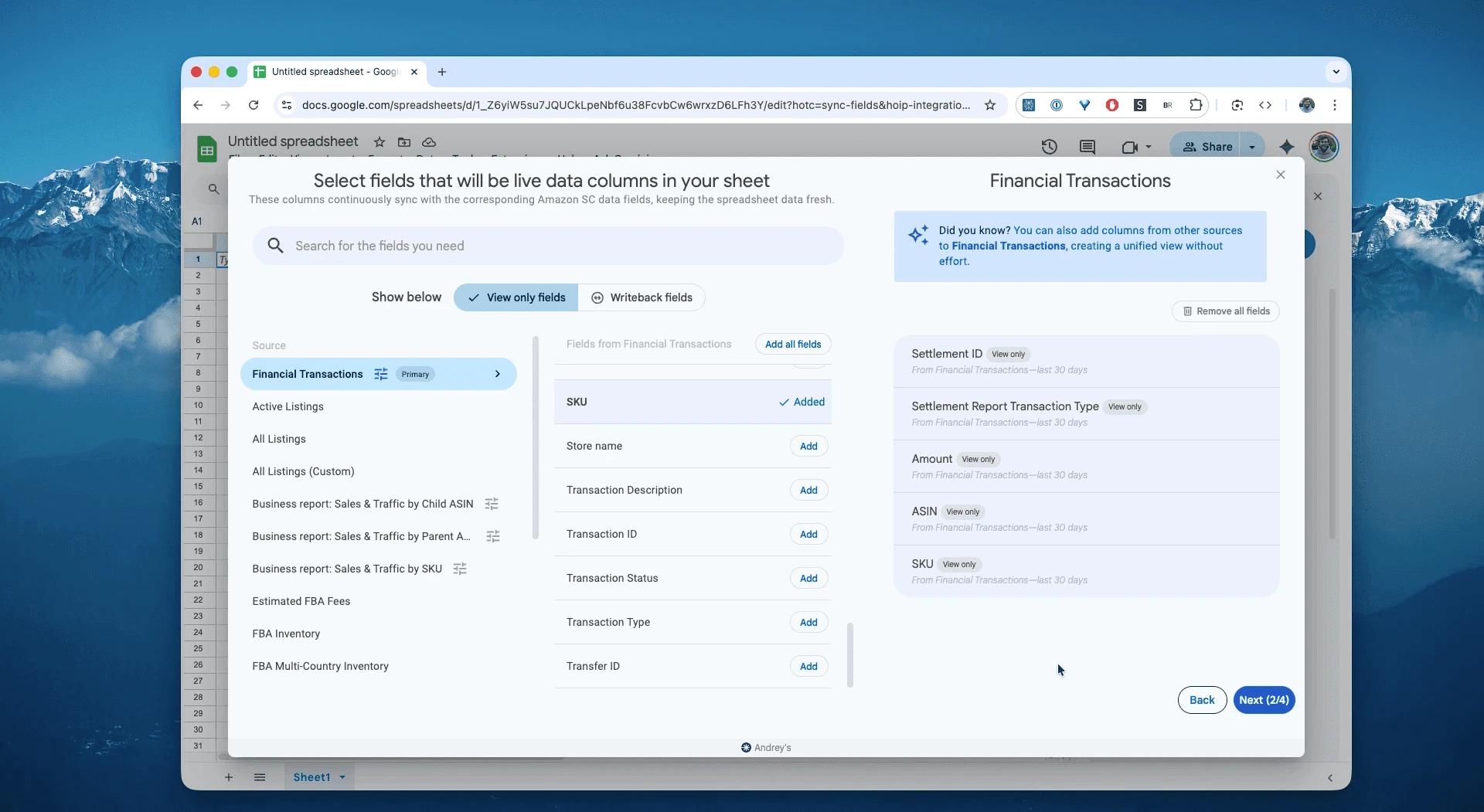Screen dimensions: 1484x812
Task: Select Estimated FBA Fees source
Action: pos(301,601)
